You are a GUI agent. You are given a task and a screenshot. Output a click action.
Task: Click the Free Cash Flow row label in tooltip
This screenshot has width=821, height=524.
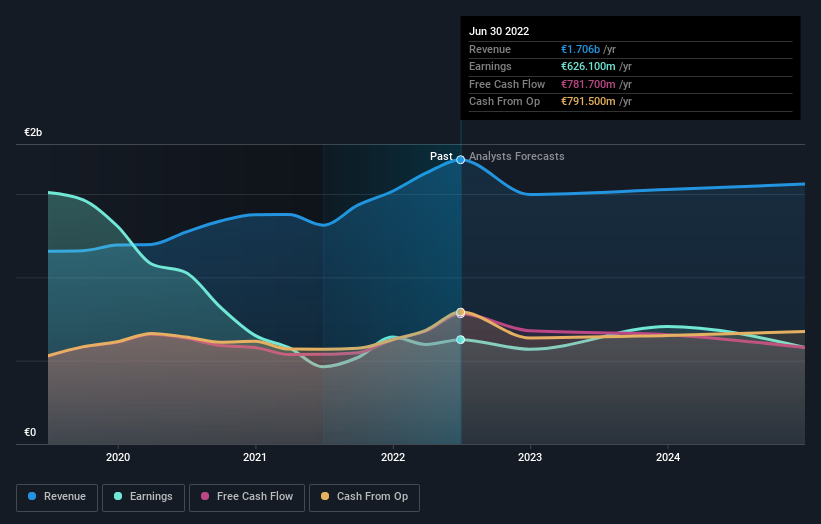pyautogui.click(x=507, y=84)
